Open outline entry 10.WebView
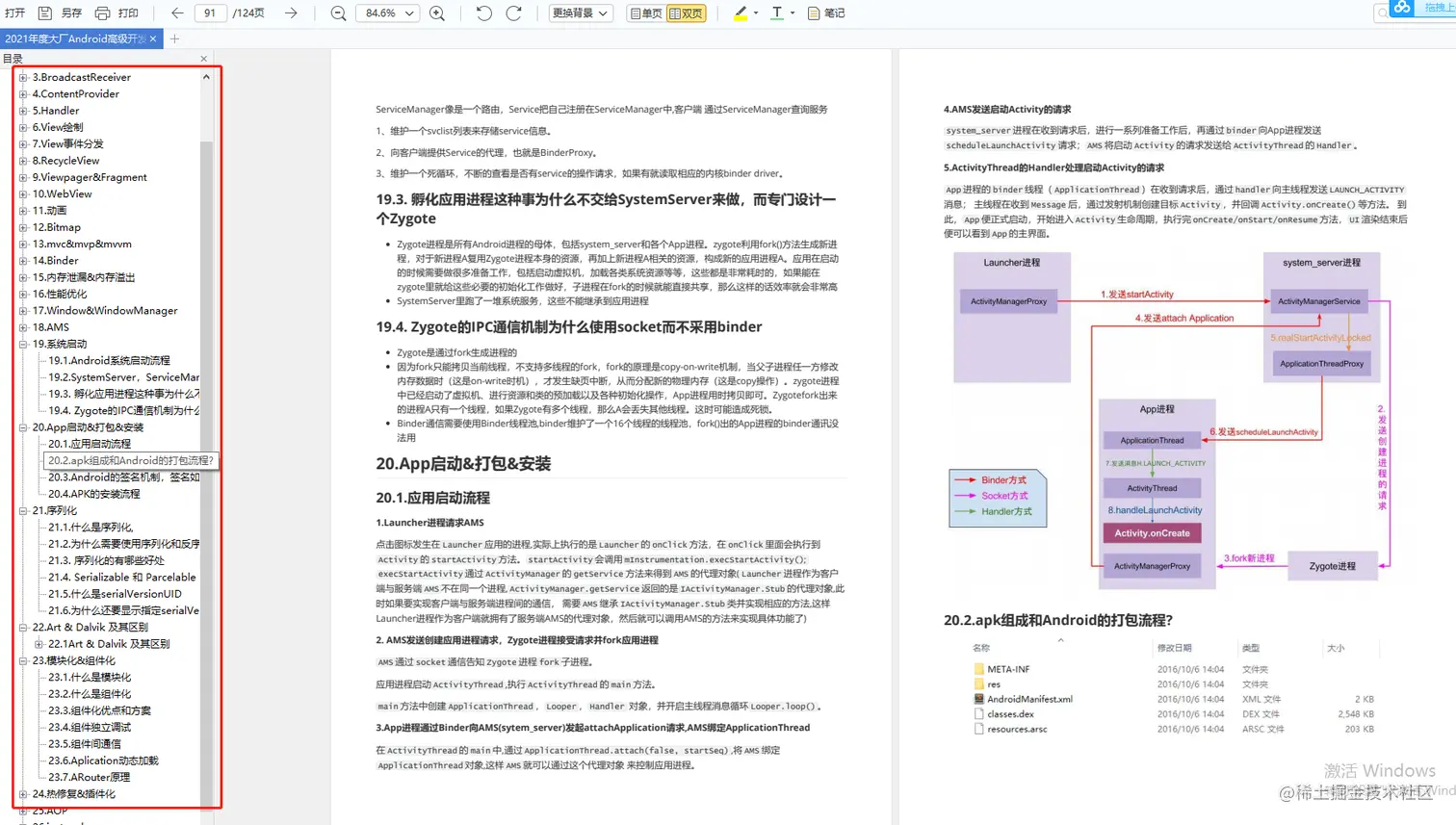The height and width of the screenshot is (825, 1456). pyautogui.click(x=63, y=194)
